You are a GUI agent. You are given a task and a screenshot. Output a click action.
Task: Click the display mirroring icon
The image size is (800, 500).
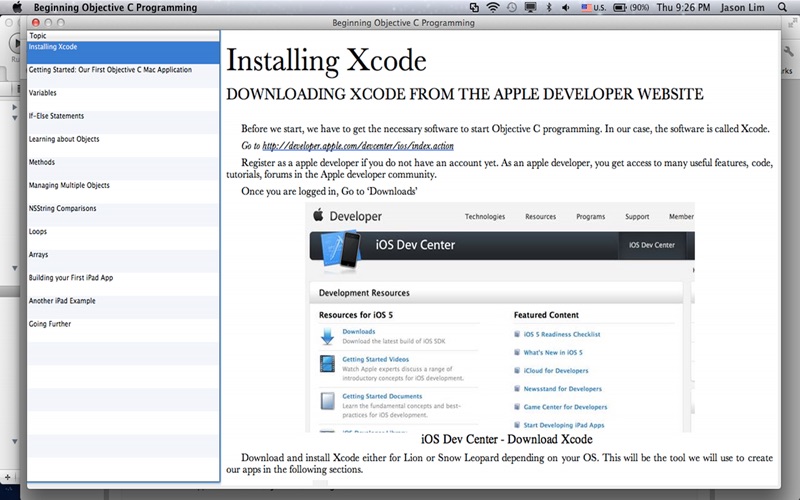pyautogui.click(x=531, y=7)
